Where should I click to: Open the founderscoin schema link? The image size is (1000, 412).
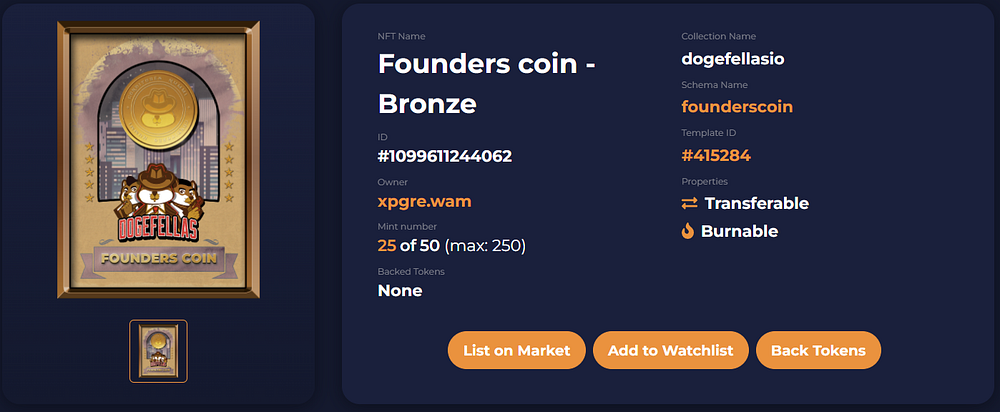(737, 107)
